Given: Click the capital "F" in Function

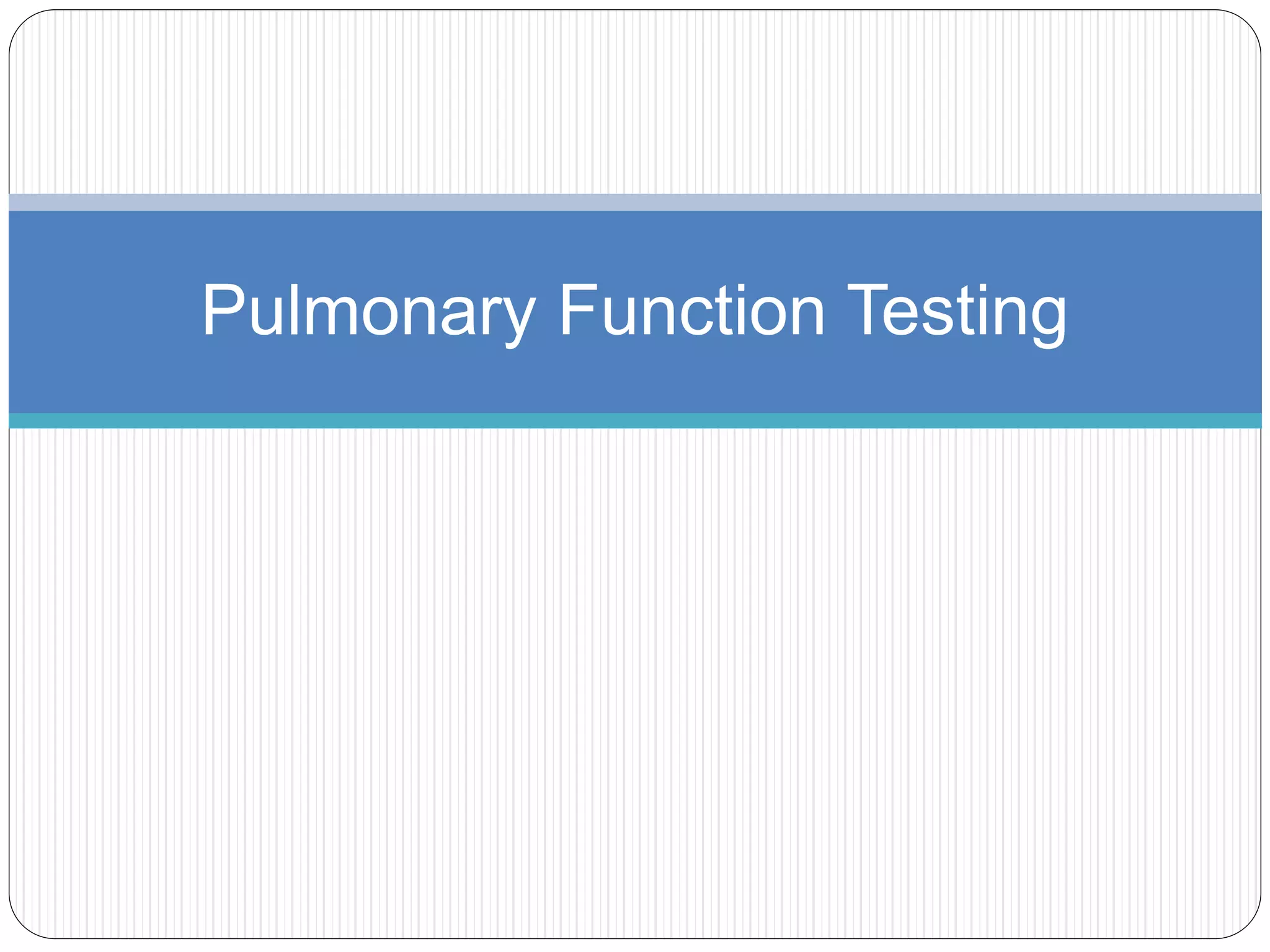Looking at the screenshot, I should click(x=579, y=310).
